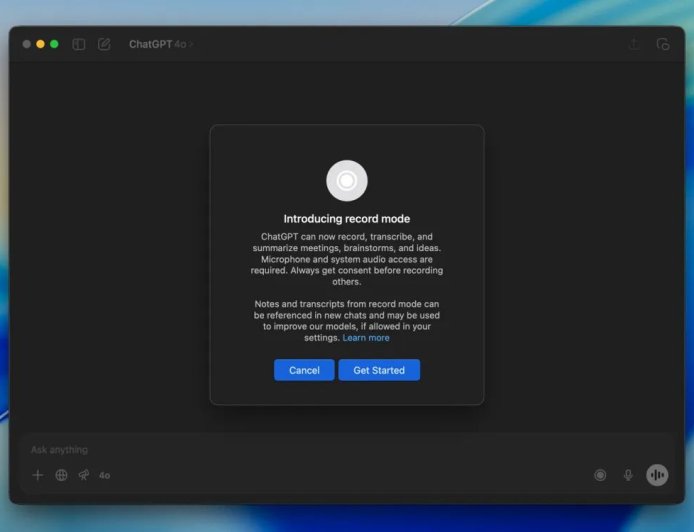Launch voice mode with waveform button
Viewport: 694px width, 532px height.
657,475
